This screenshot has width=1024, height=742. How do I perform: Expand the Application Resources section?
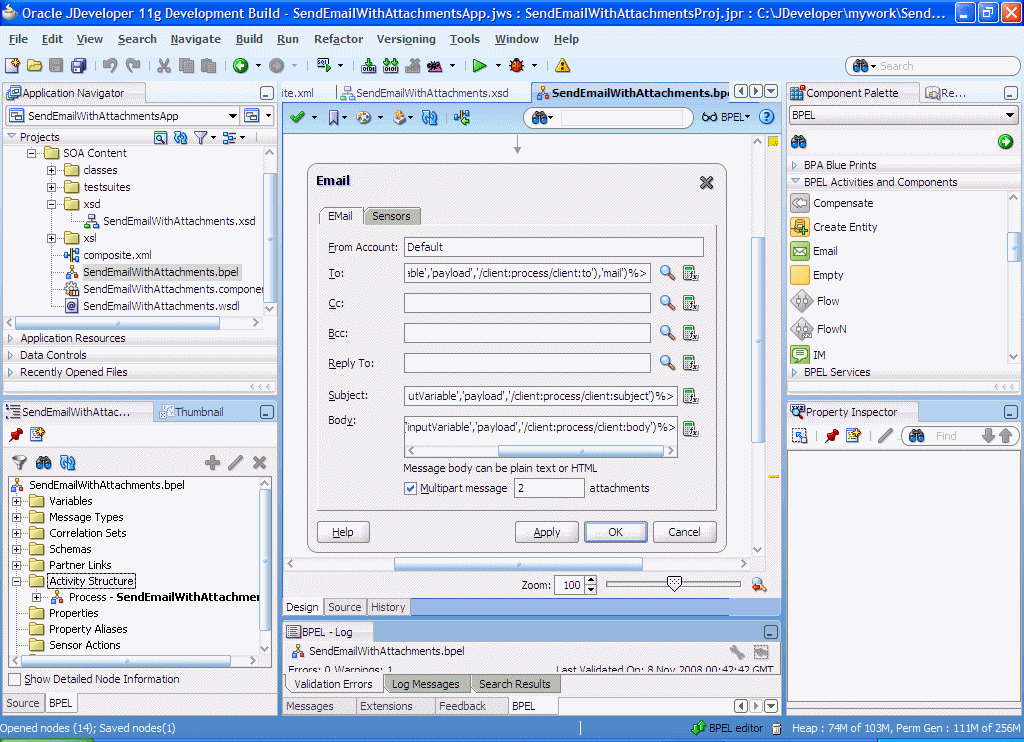pyautogui.click(x=10, y=338)
